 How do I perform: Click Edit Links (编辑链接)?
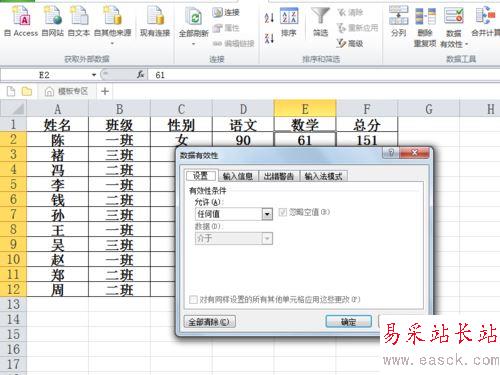233,43
